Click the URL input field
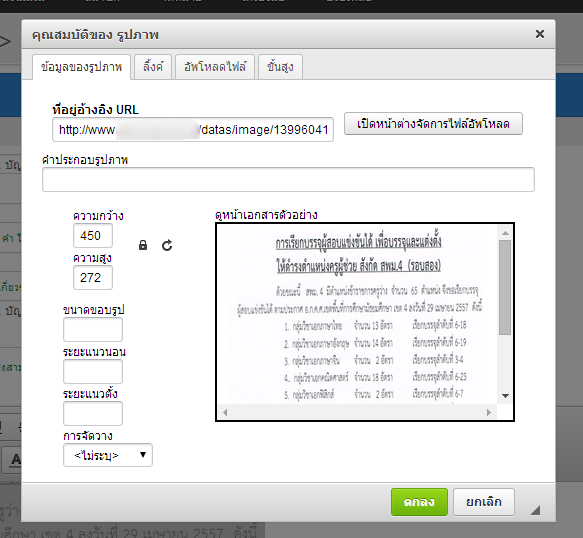The height and width of the screenshot is (538, 583). point(193,129)
